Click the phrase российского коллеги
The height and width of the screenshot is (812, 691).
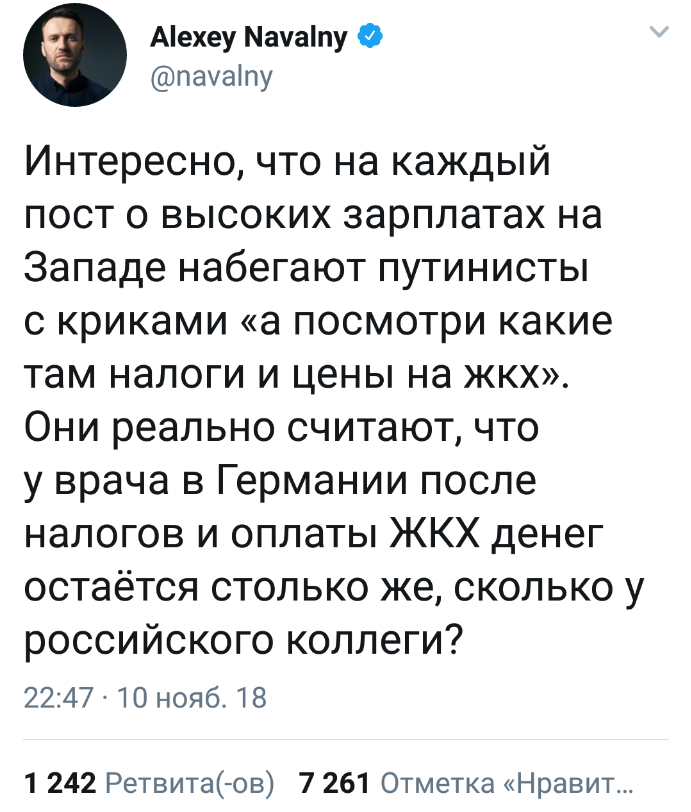coord(242,647)
